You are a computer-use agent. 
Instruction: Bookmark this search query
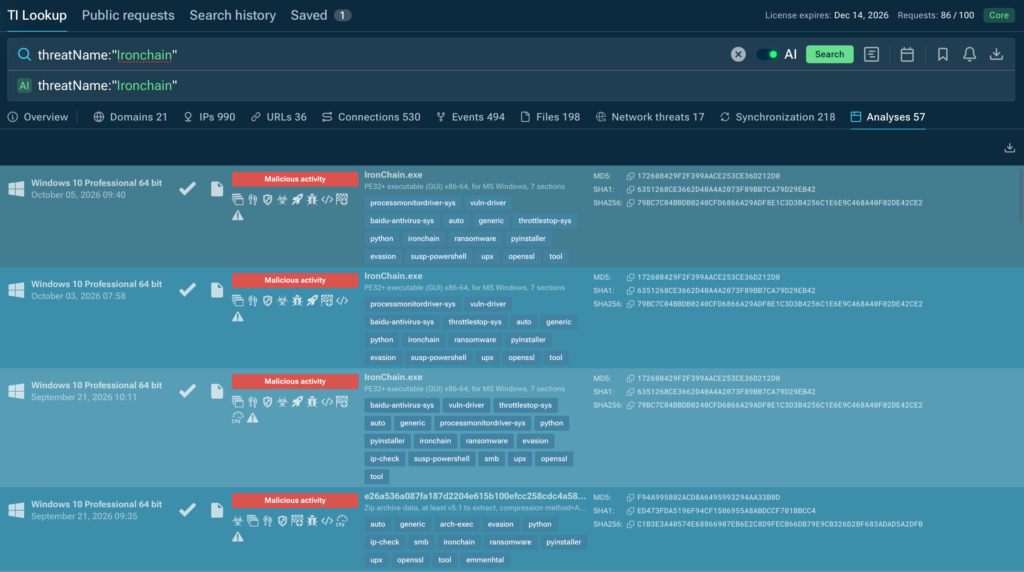click(x=942, y=54)
